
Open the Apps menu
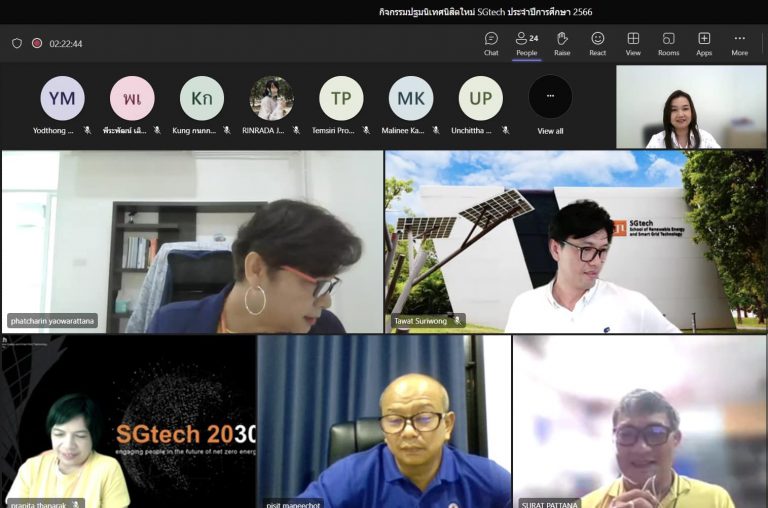[704, 44]
